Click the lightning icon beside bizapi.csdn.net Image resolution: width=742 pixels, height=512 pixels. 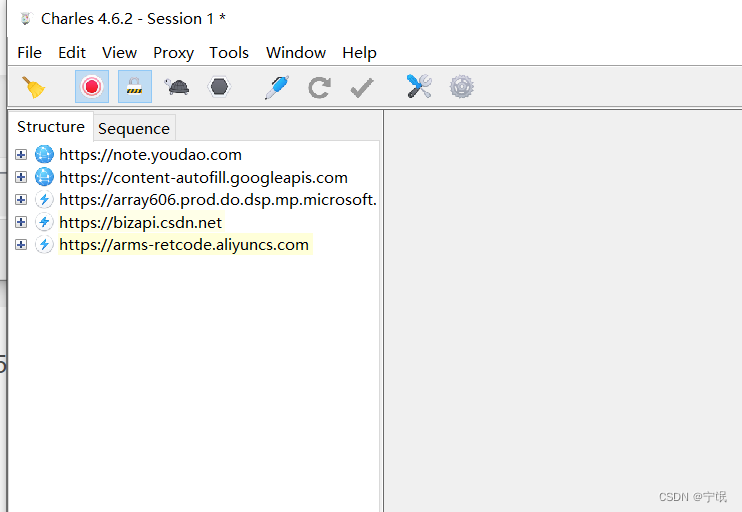[x=44, y=221]
